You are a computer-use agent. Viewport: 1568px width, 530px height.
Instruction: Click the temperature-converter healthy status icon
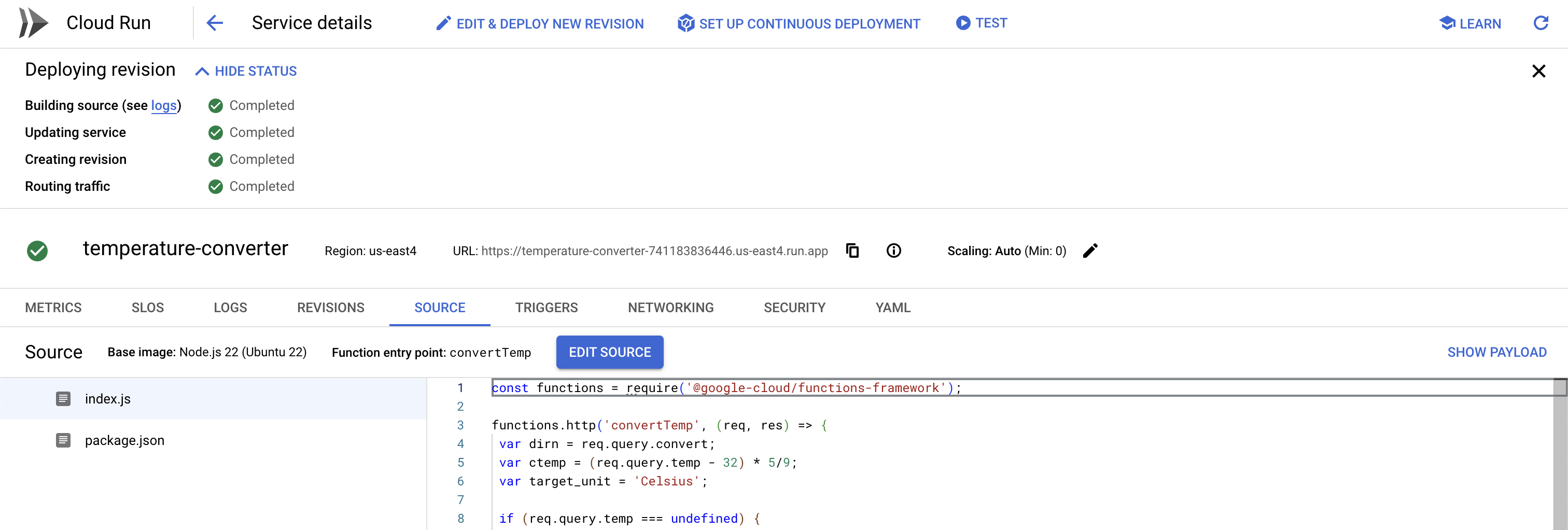click(37, 250)
